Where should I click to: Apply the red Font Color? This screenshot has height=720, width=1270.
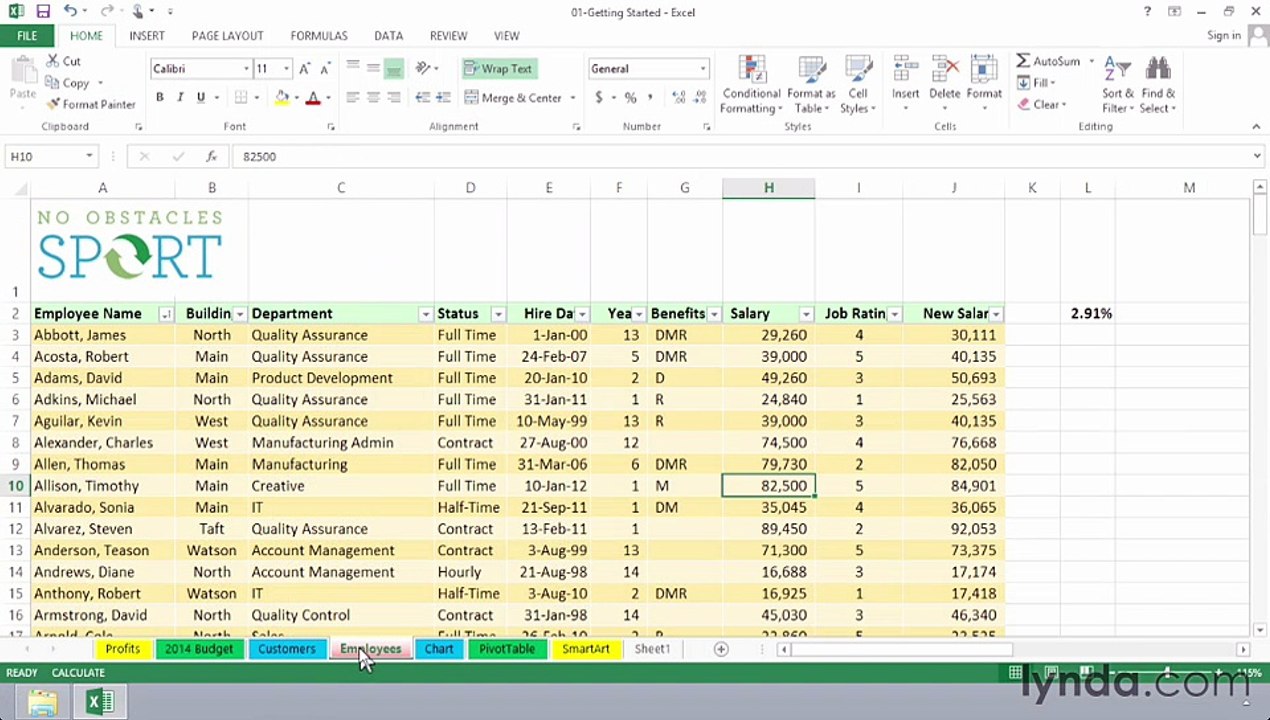(x=313, y=98)
